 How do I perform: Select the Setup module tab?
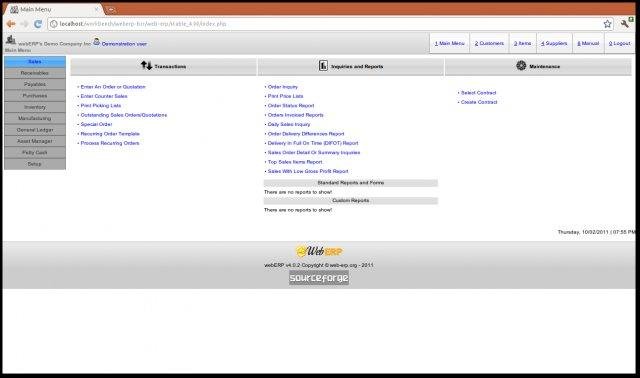pos(35,164)
